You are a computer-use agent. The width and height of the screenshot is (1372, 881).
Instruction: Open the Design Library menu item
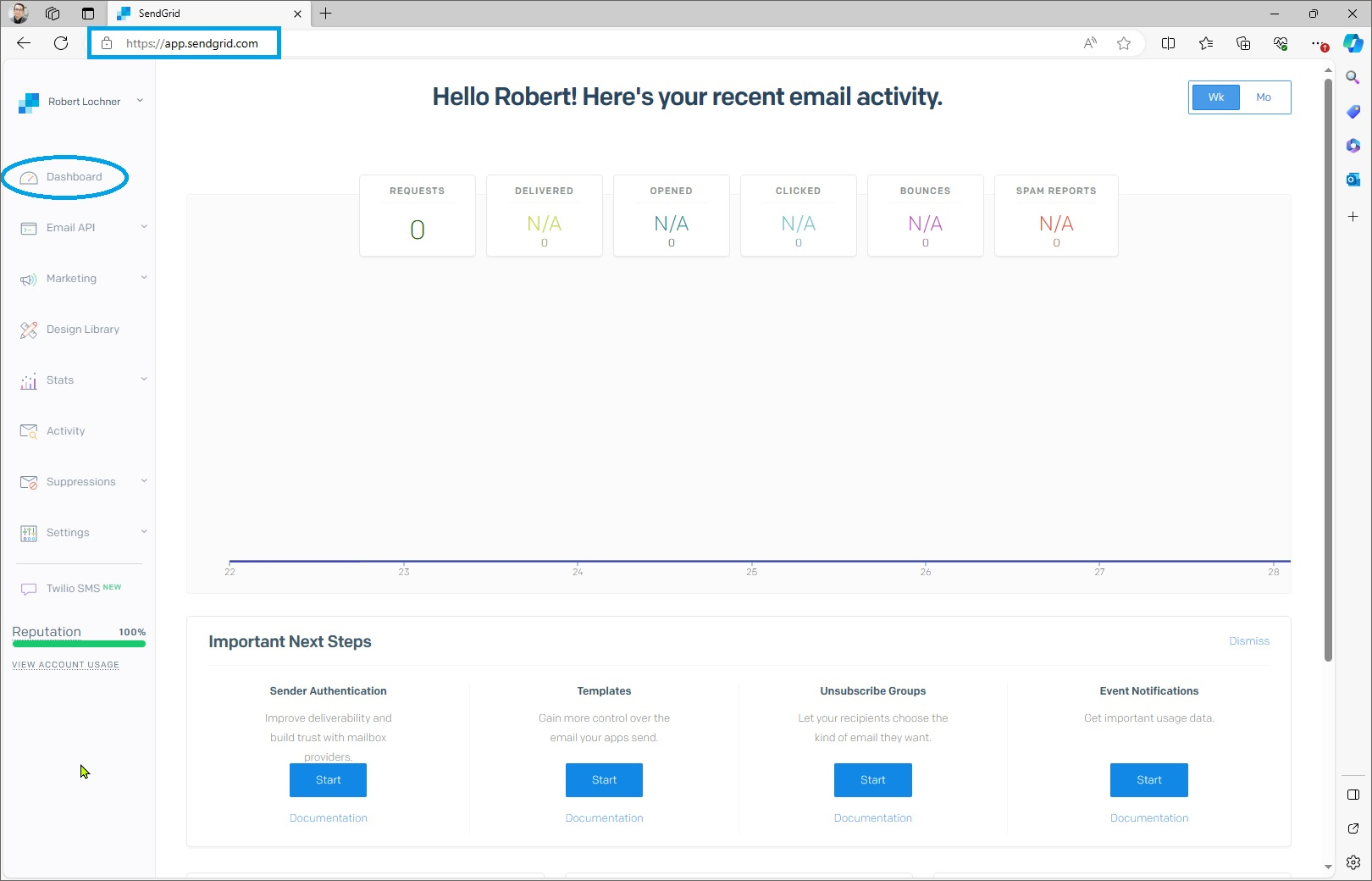(83, 330)
